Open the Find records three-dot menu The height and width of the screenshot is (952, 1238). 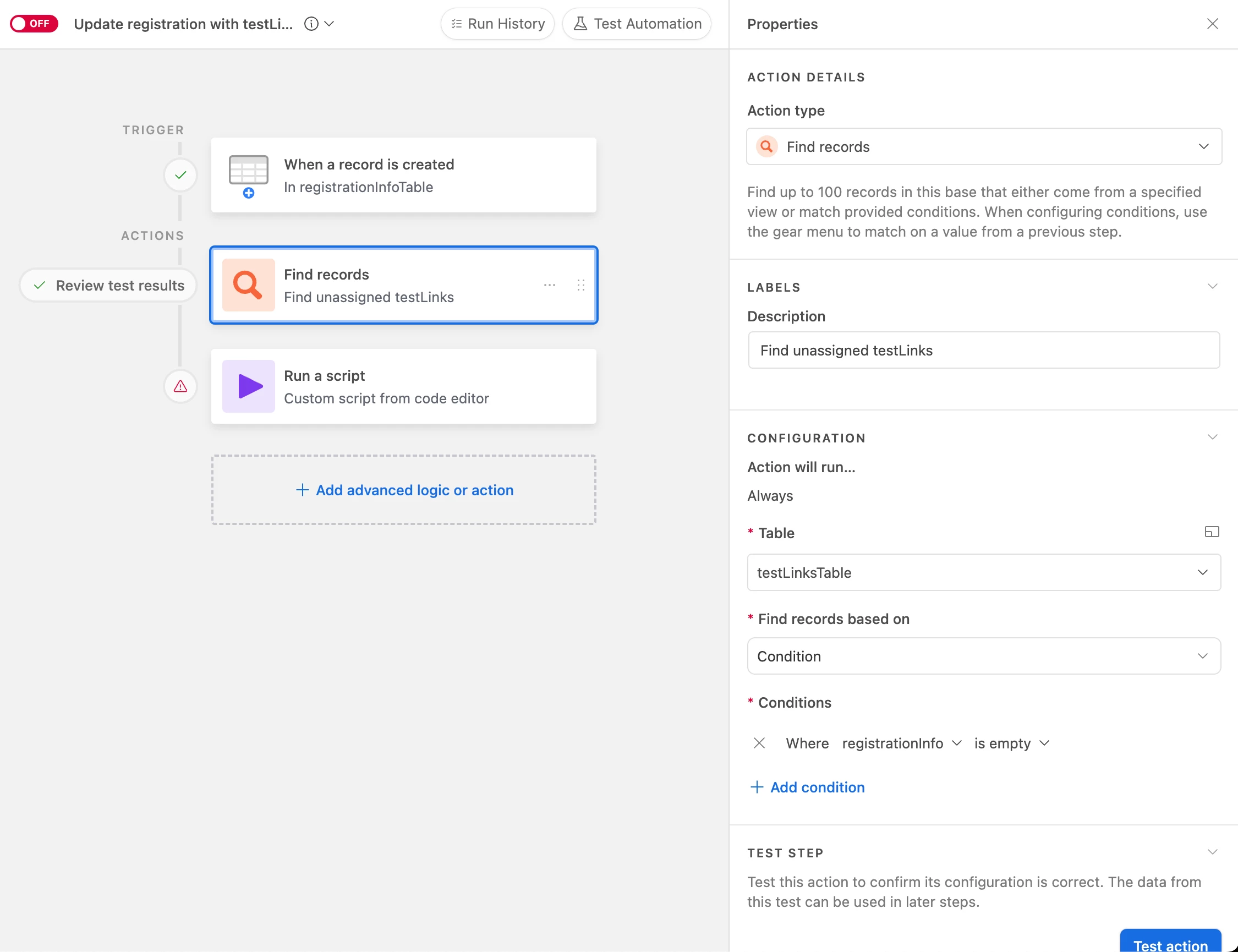tap(549, 285)
